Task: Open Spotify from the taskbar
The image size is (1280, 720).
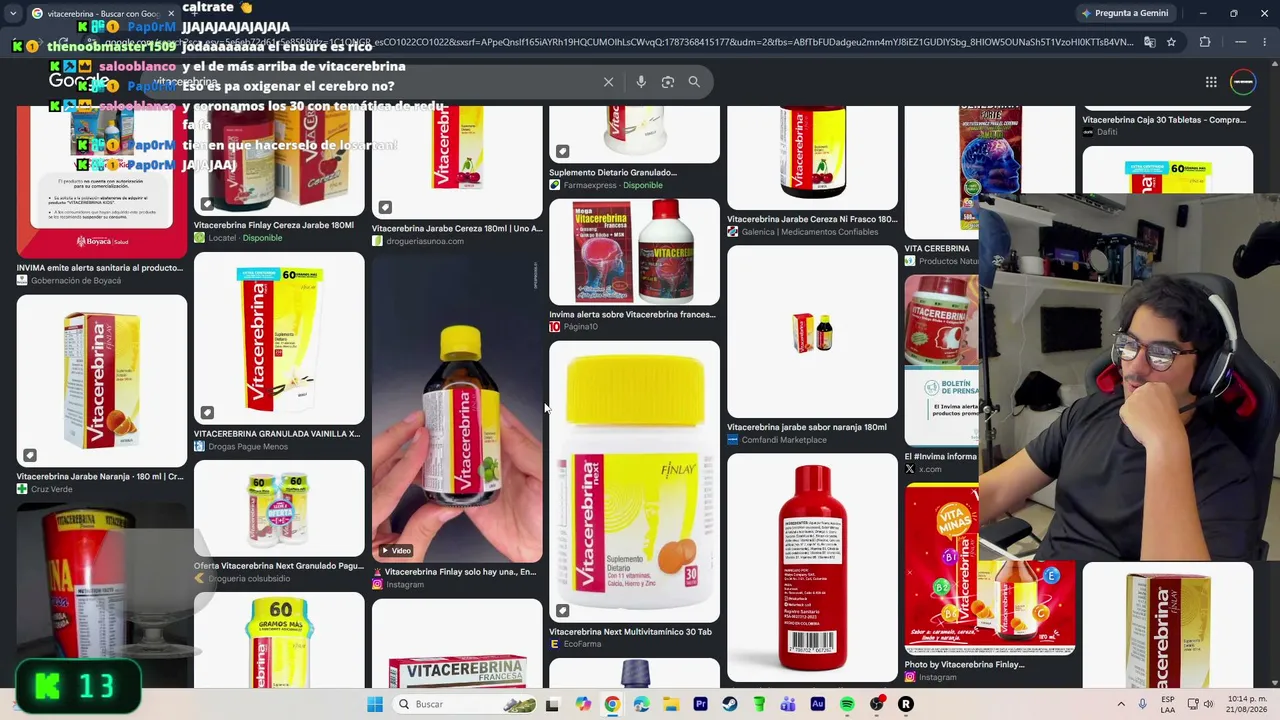Action: [847, 704]
